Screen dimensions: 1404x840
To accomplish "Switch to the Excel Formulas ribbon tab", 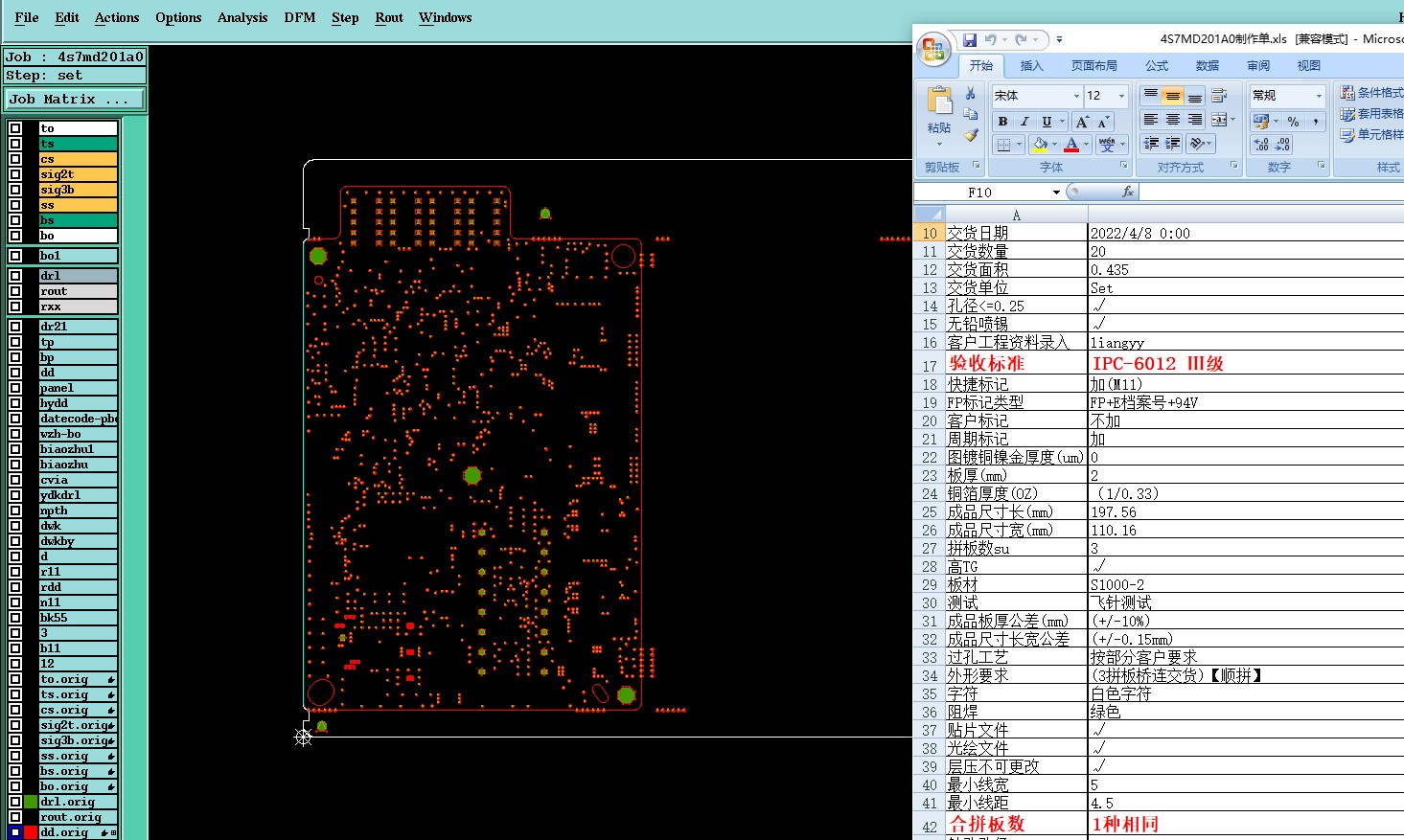I will [1157, 65].
